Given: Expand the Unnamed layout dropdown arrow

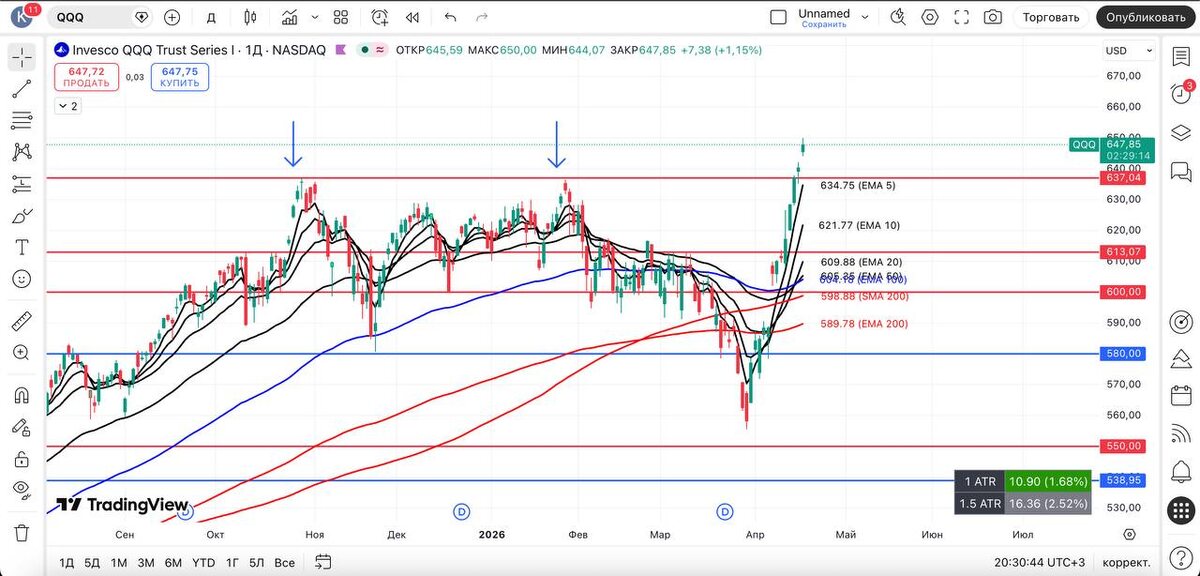Looking at the screenshot, I should click(866, 17).
